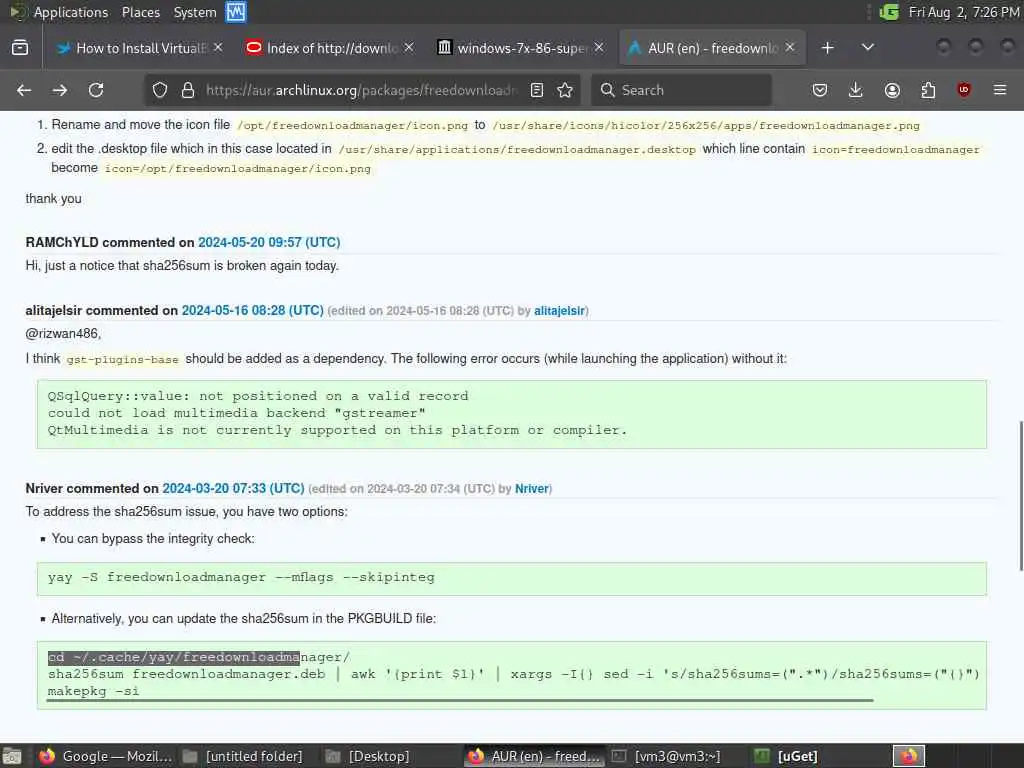Switch to '[uGet]' taskbar window
The height and width of the screenshot is (768, 1024).
786,756
